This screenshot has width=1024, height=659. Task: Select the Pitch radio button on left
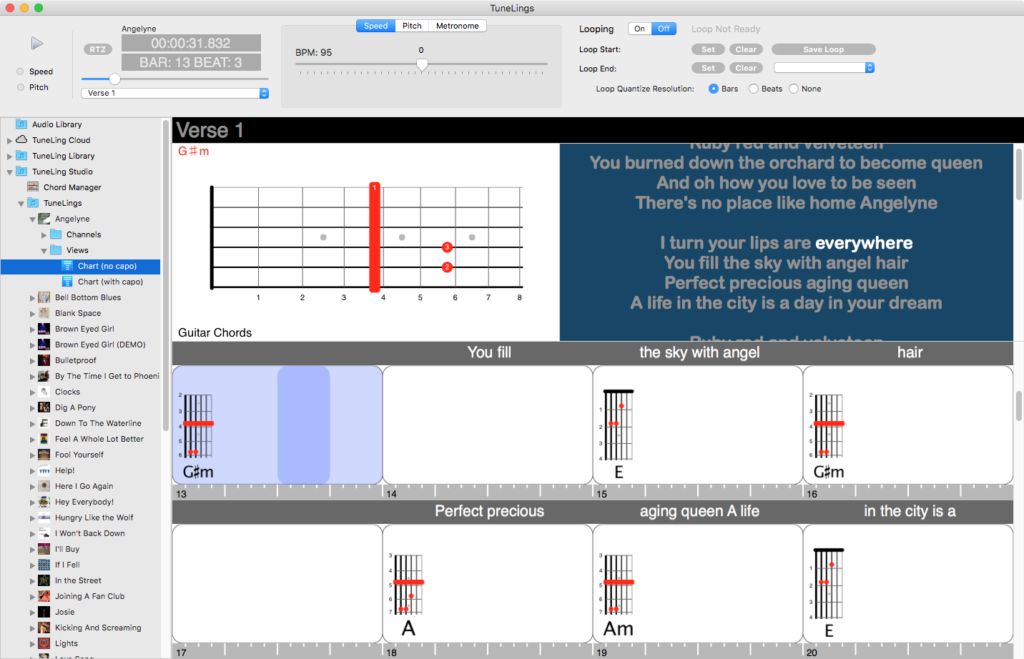pos(20,87)
